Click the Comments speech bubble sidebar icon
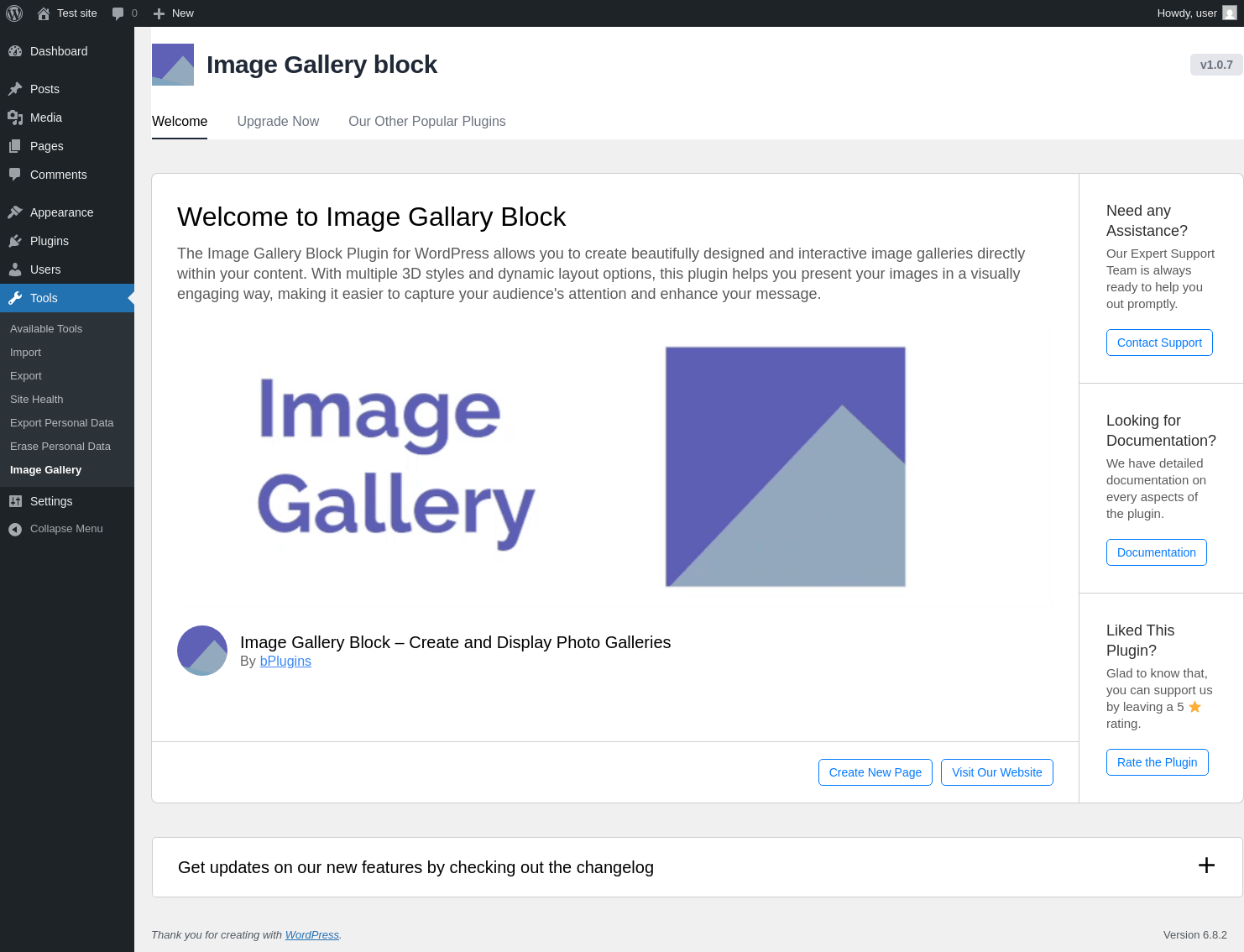Viewport: 1244px width, 952px height. pyautogui.click(x=15, y=175)
